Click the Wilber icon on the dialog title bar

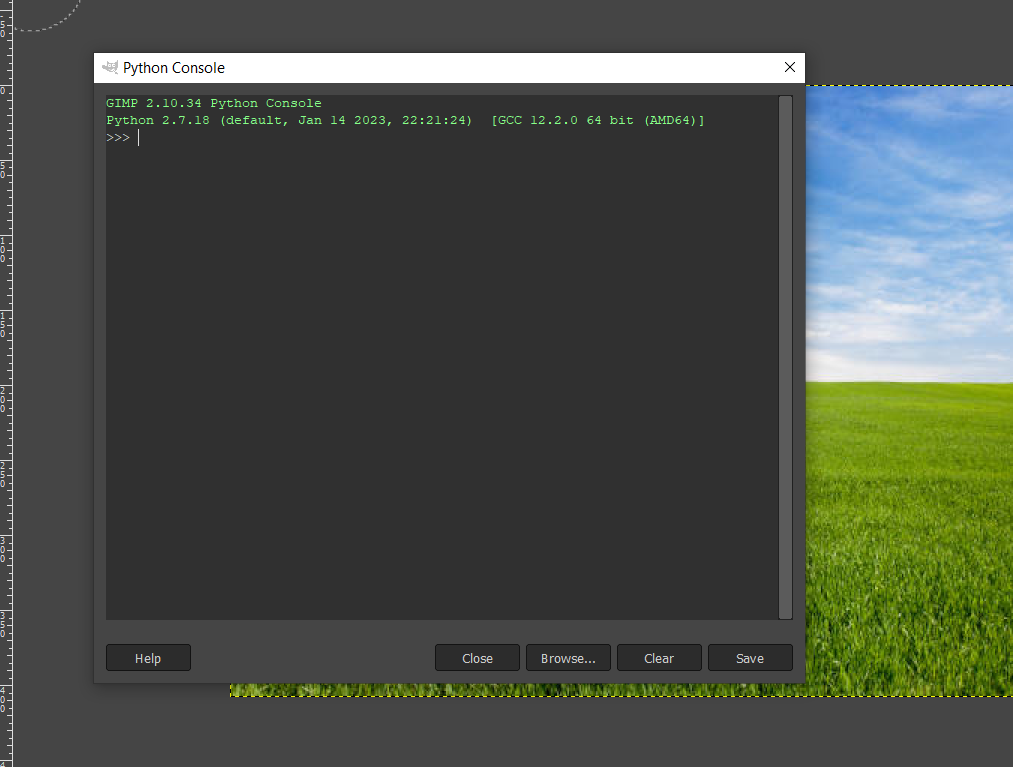(x=108, y=67)
